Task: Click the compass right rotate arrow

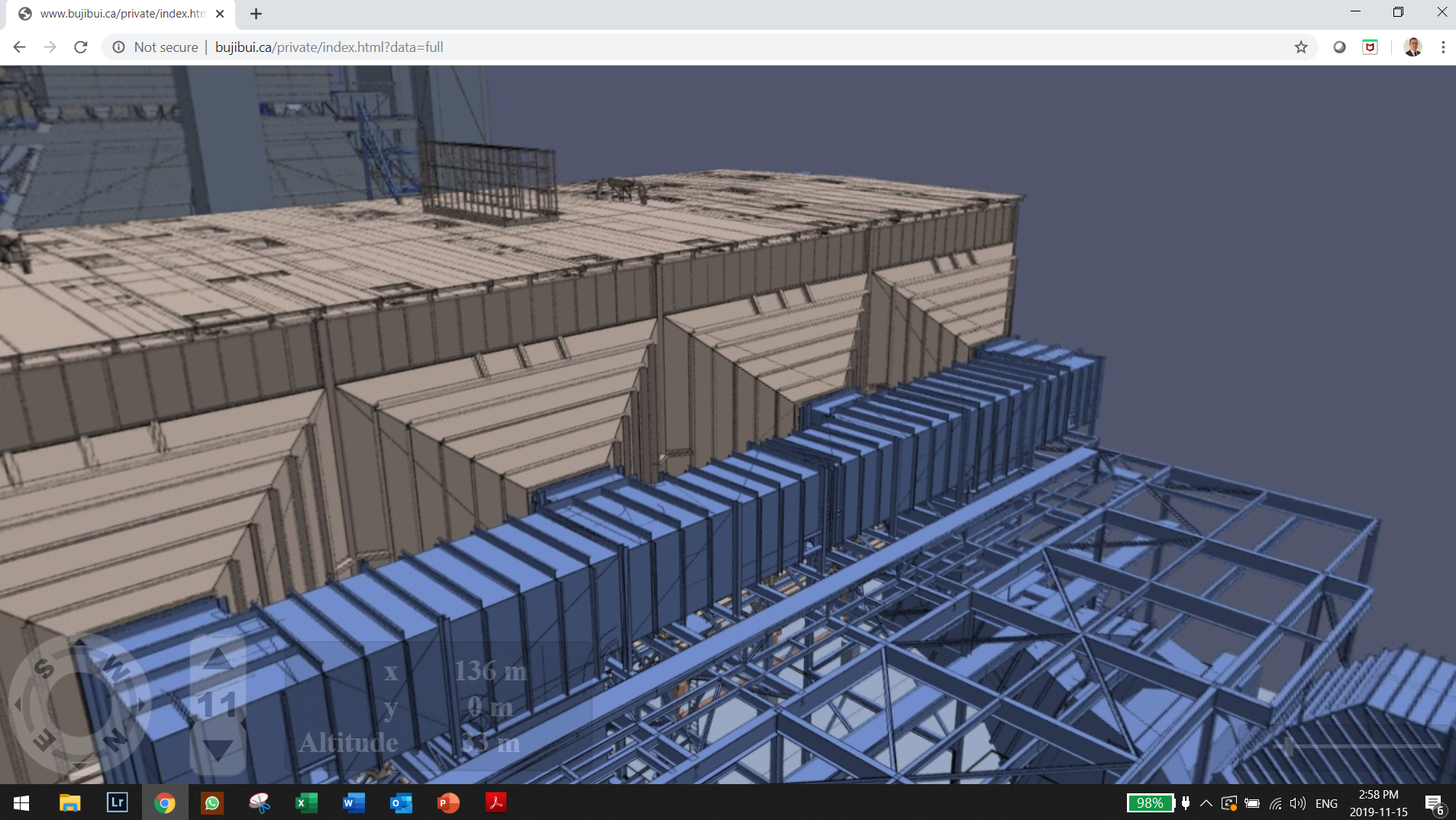Action: click(x=142, y=705)
